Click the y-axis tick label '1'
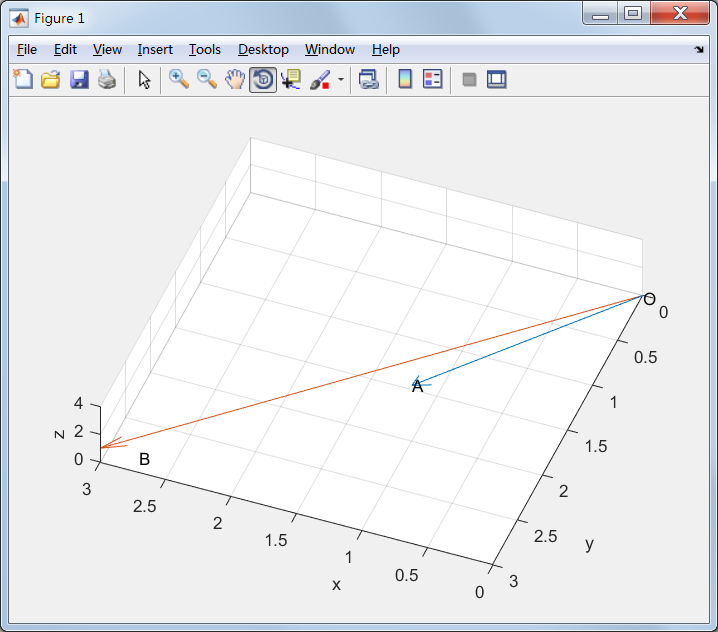 coord(614,403)
